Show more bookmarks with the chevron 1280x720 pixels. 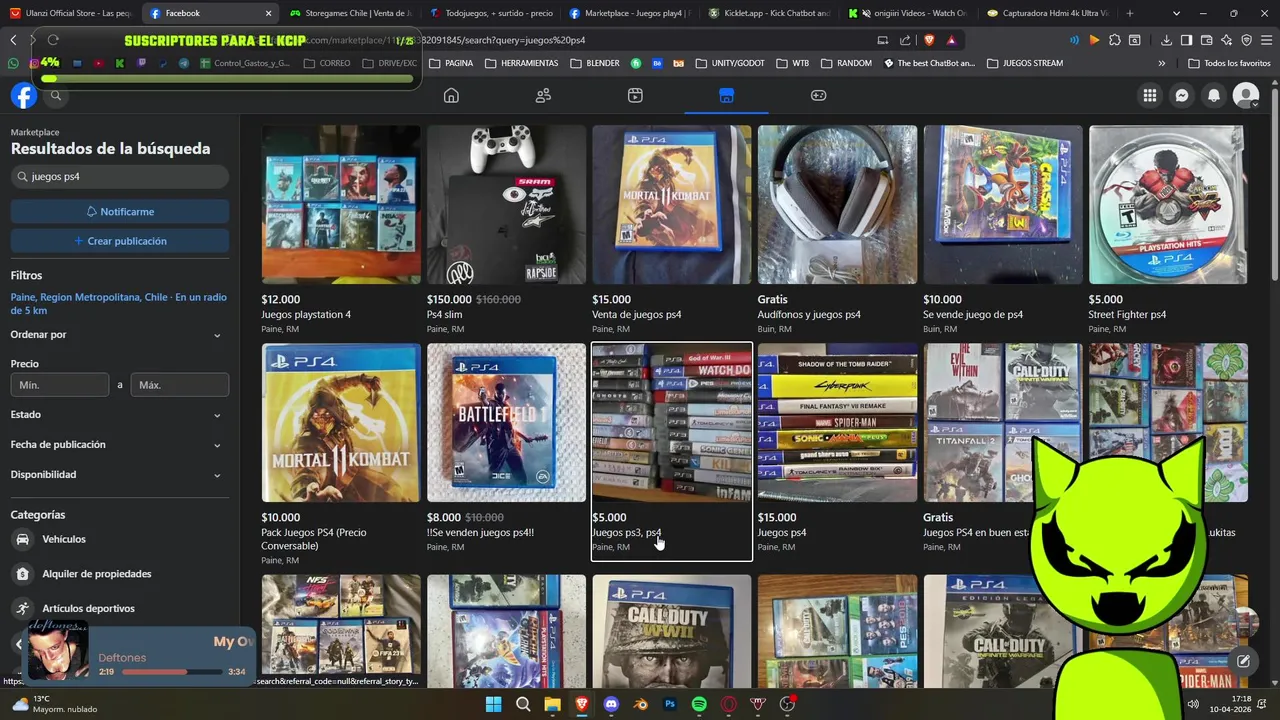(x=1161, y=63)
